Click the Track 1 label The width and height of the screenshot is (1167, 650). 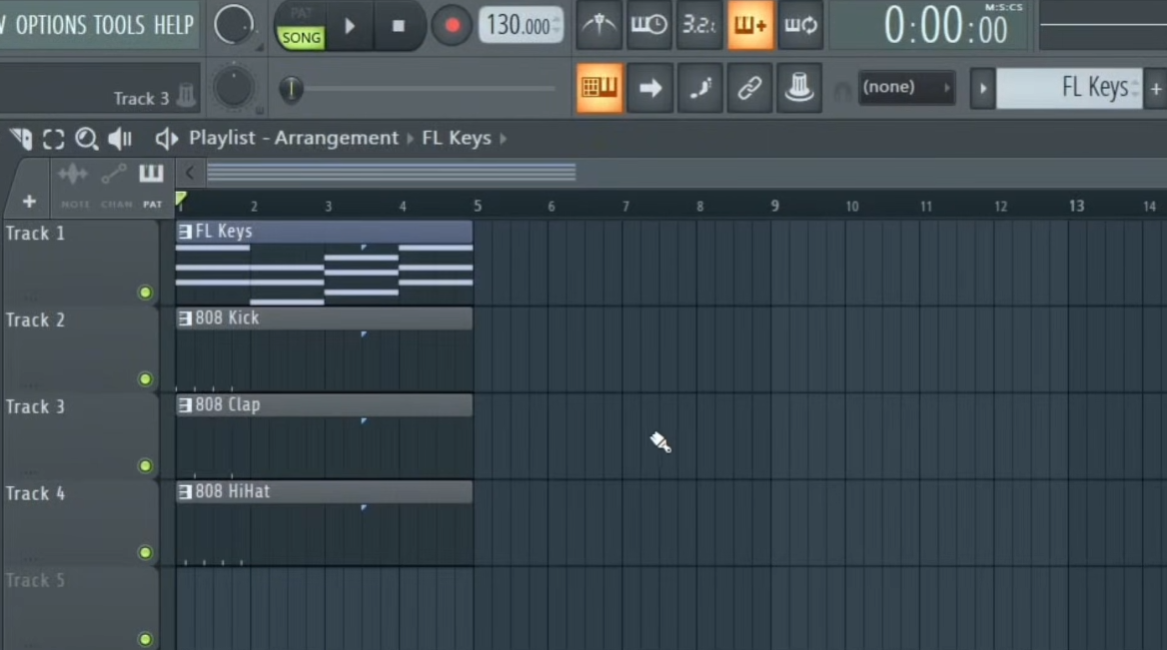pos(35,234)
